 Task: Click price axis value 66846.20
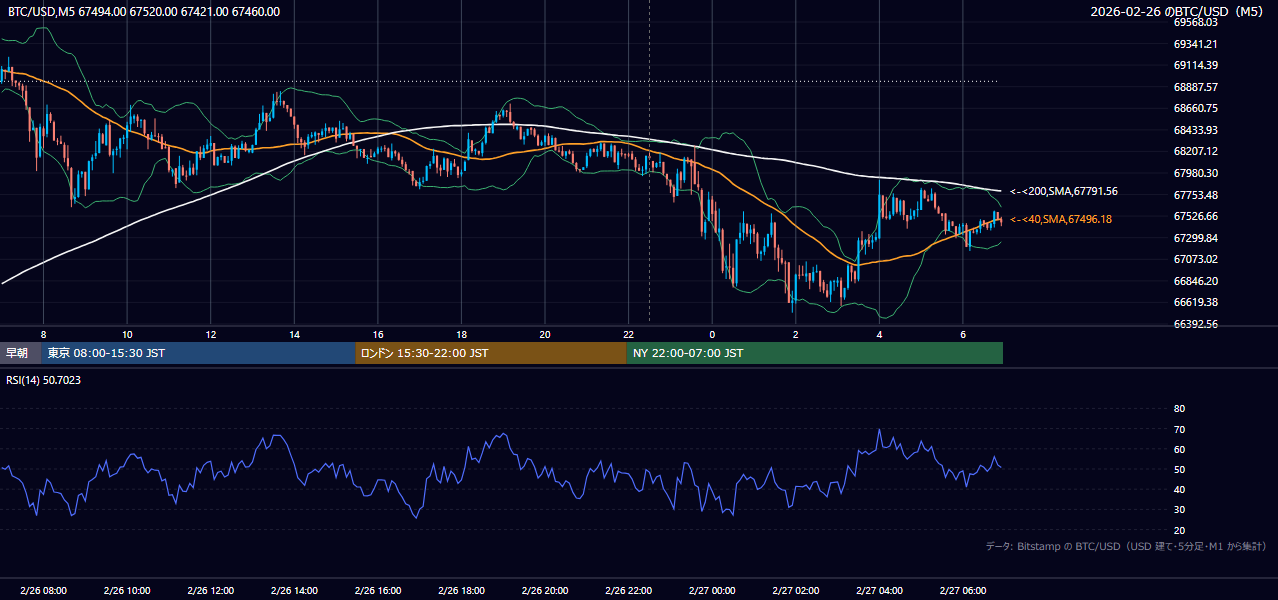click(1195, 281)
